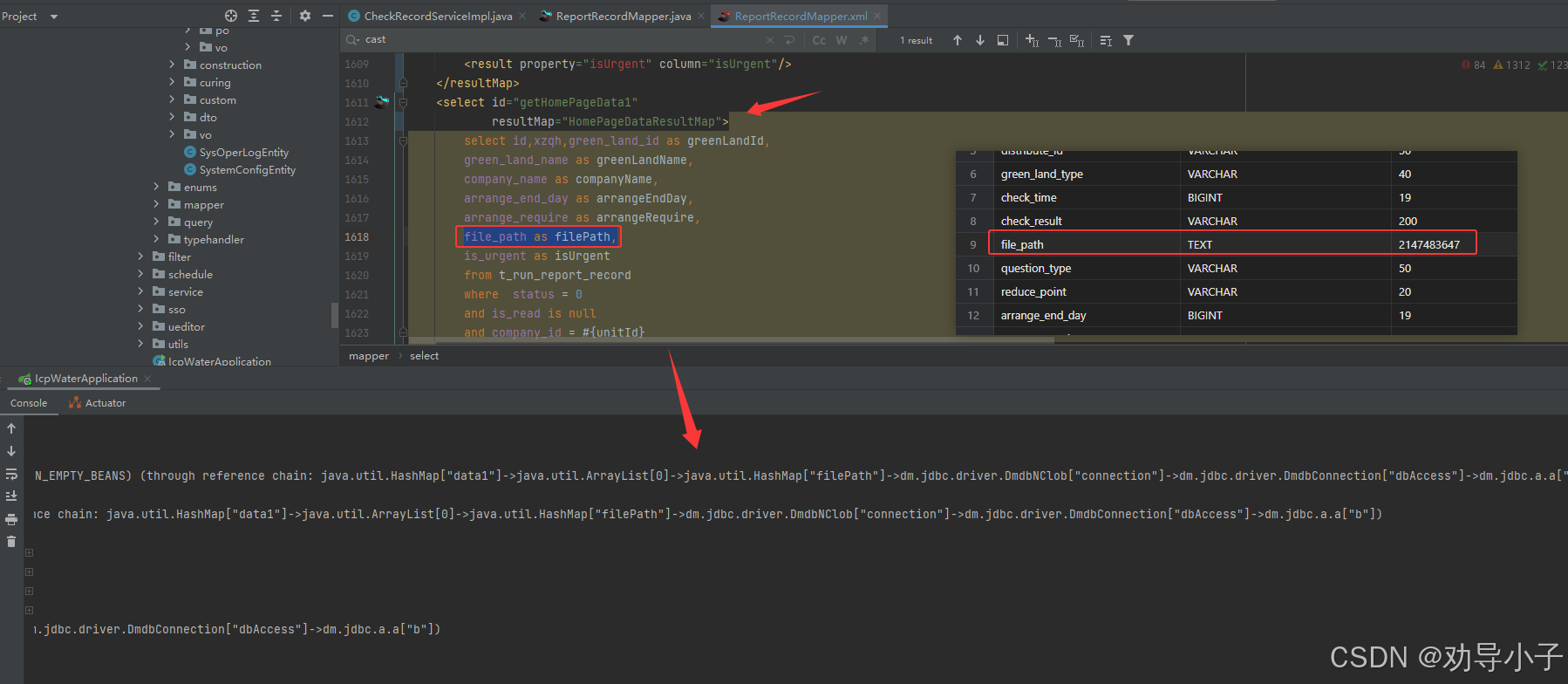The width and height of the screenshot is (1568, 684).
Task: Click mapper breadcrumb item
Action: click(369, 356)
